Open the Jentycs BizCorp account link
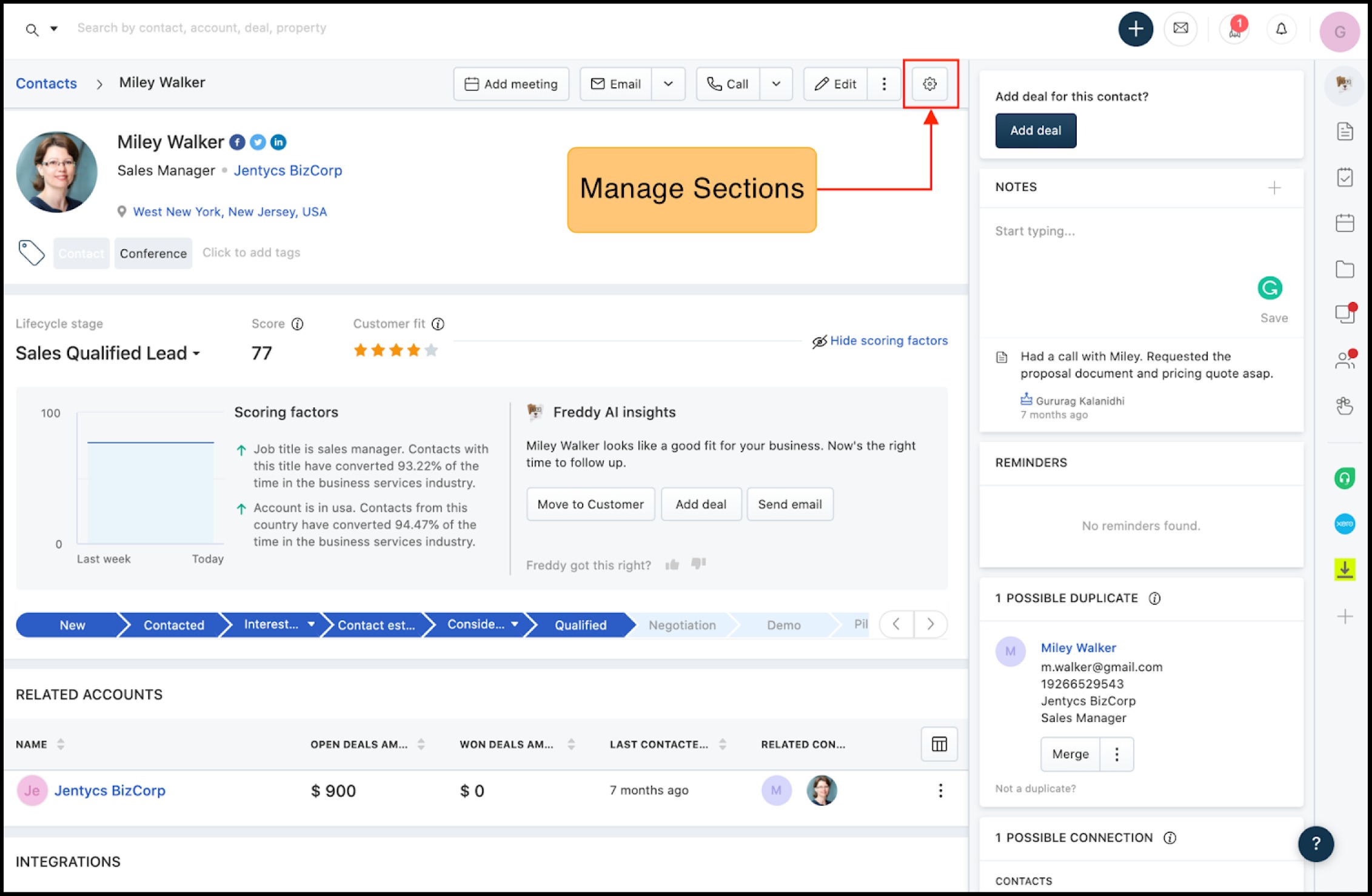 tap(110, 791)
